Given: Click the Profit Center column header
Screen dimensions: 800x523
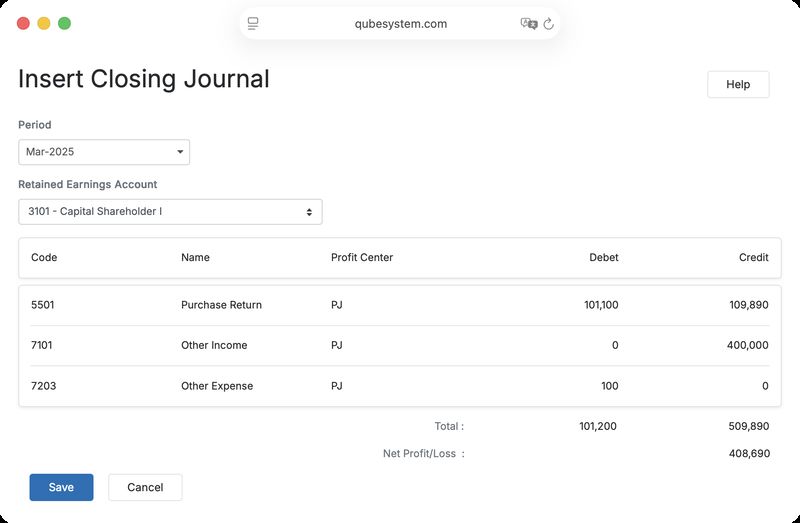Looking at the screenshot, I should 362,257.
